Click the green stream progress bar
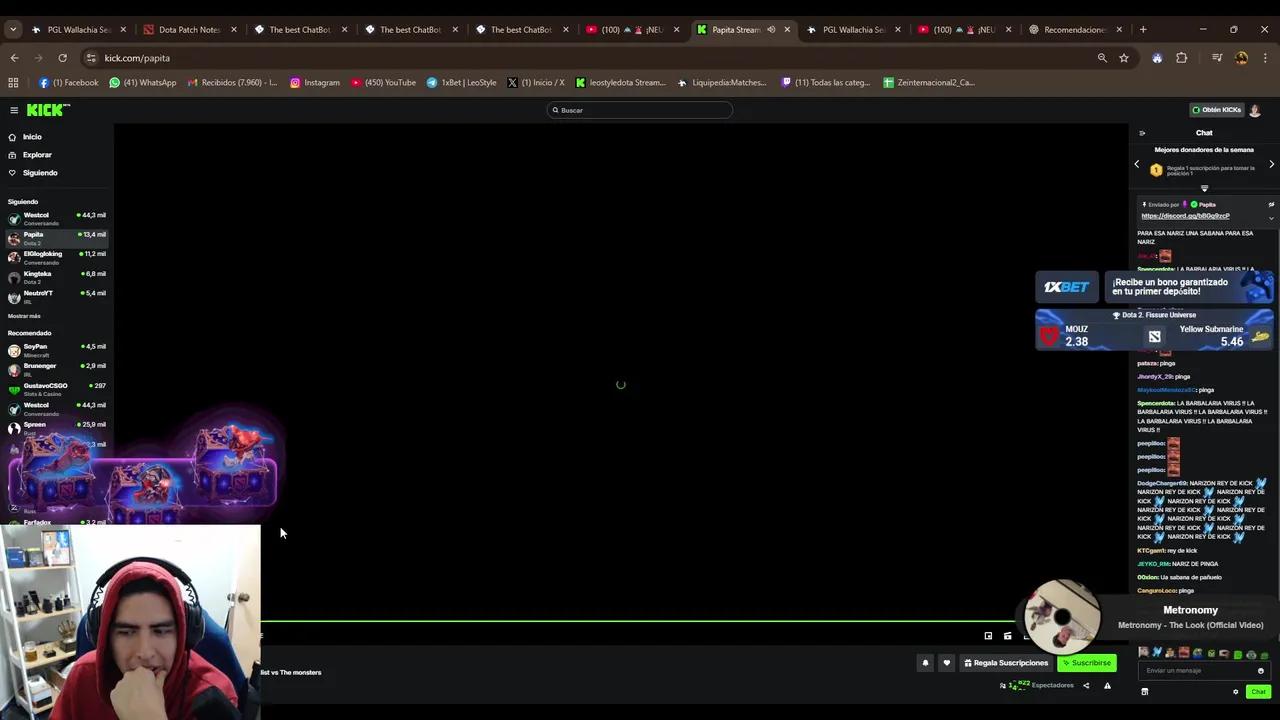Viewport: 1280px width, 720px height. click(640, 622)
